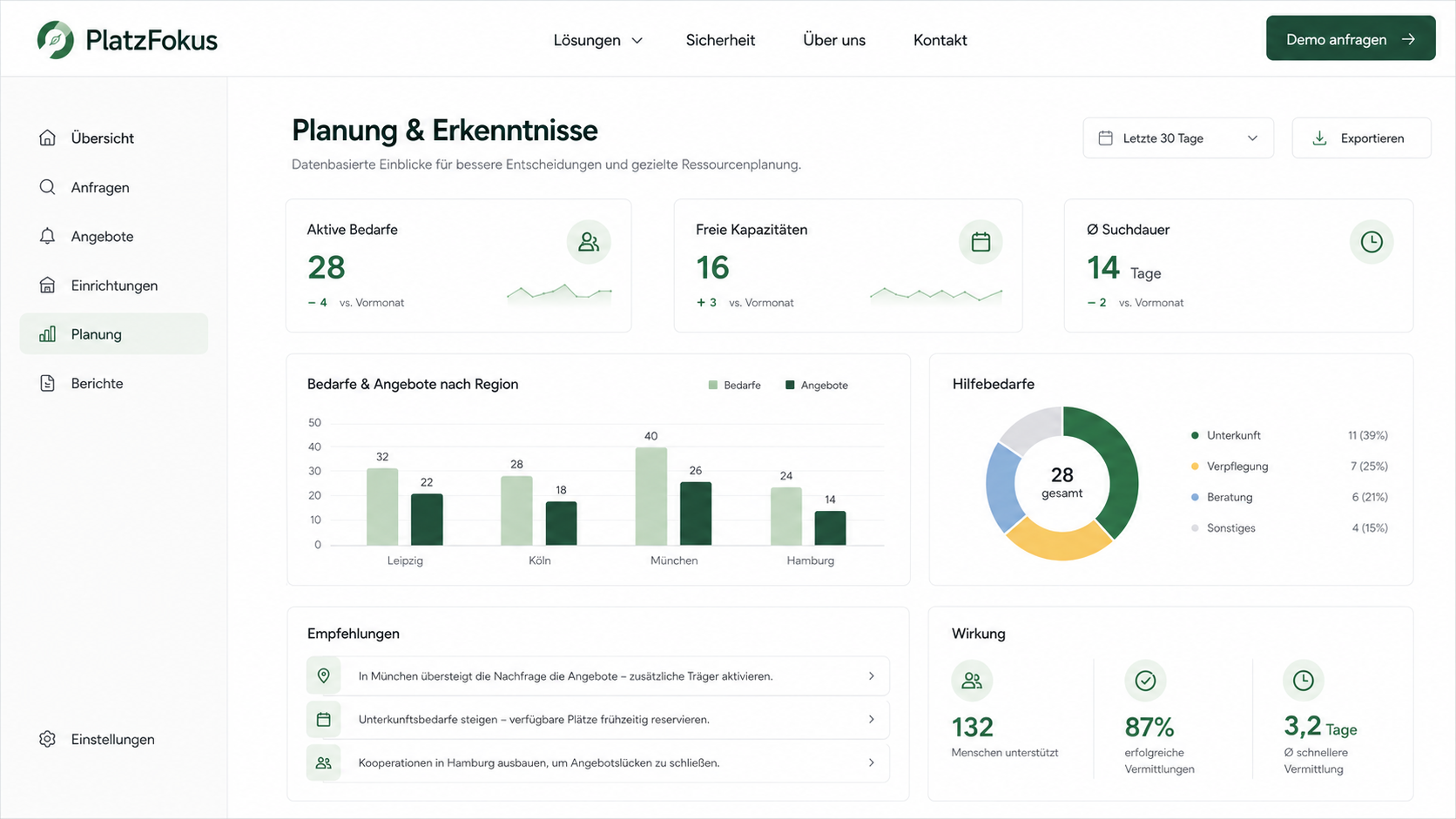
Task: Select Einrichtungen in the sidebar
Action: coord(114,285)
